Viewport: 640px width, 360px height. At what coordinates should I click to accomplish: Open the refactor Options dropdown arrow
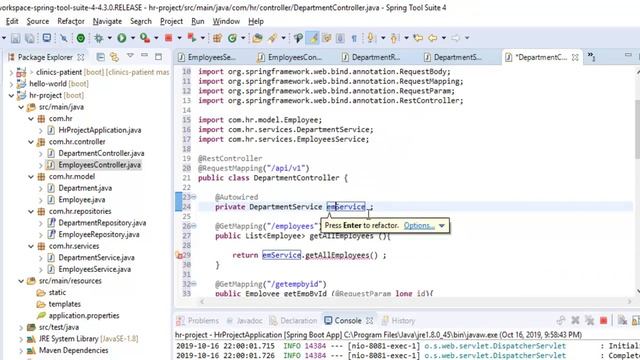[442, 226]
